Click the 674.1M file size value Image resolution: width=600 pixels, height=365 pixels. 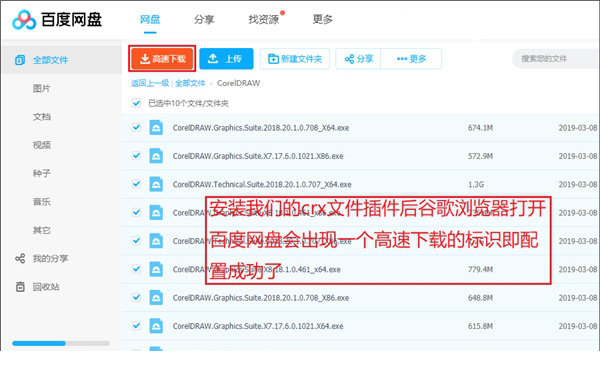pyautogui.click(x=480, y=128)
